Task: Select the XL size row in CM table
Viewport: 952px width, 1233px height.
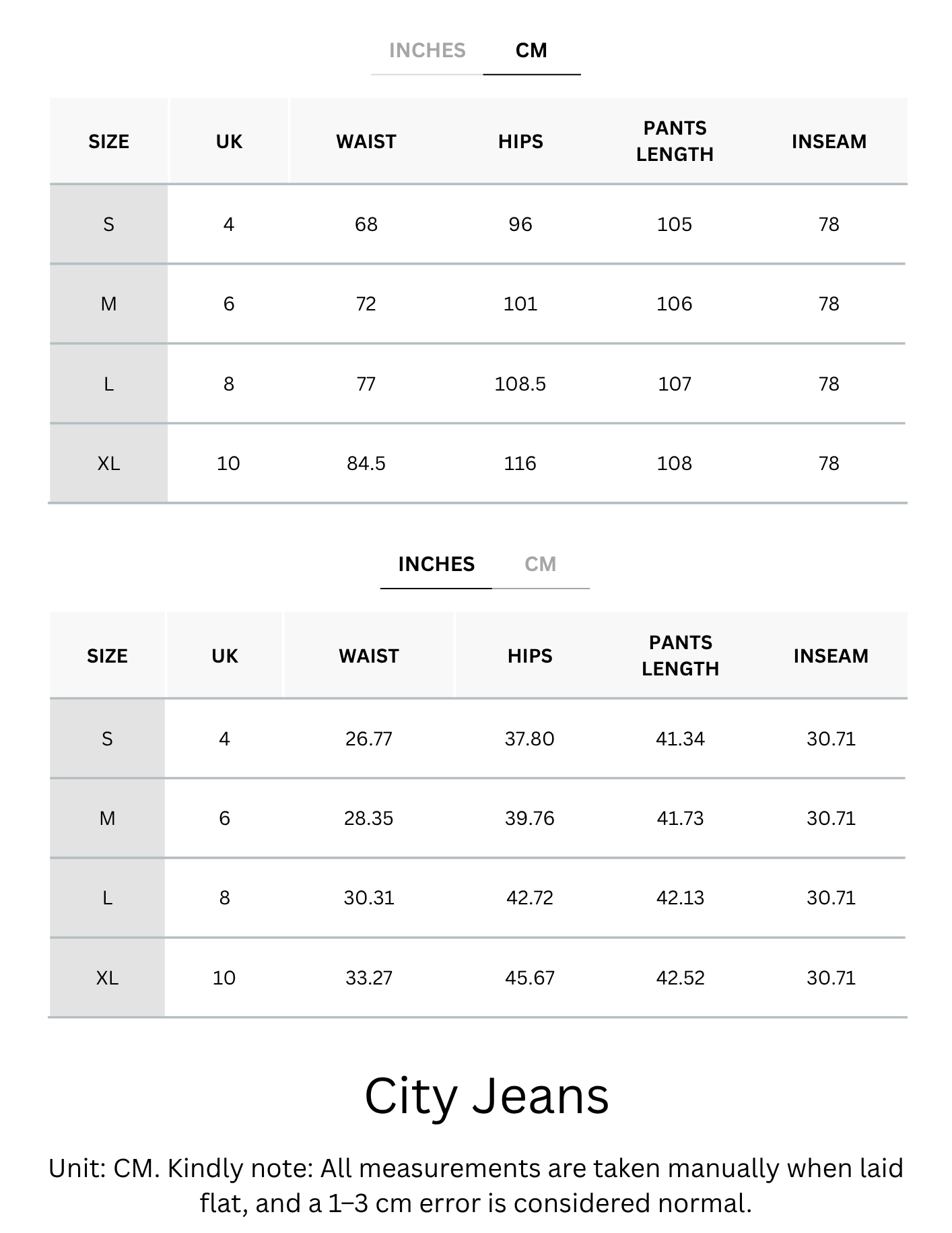Action: point(478,463)
